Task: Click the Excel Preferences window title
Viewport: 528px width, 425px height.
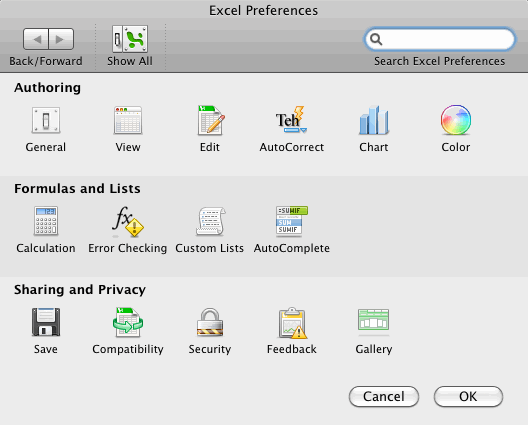Action: 263,10
